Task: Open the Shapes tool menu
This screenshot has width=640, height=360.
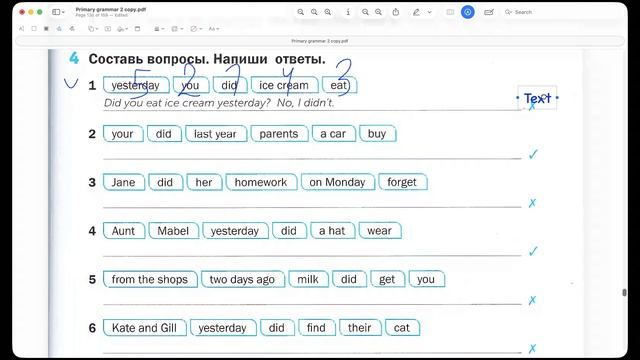Action: [92, 29]
